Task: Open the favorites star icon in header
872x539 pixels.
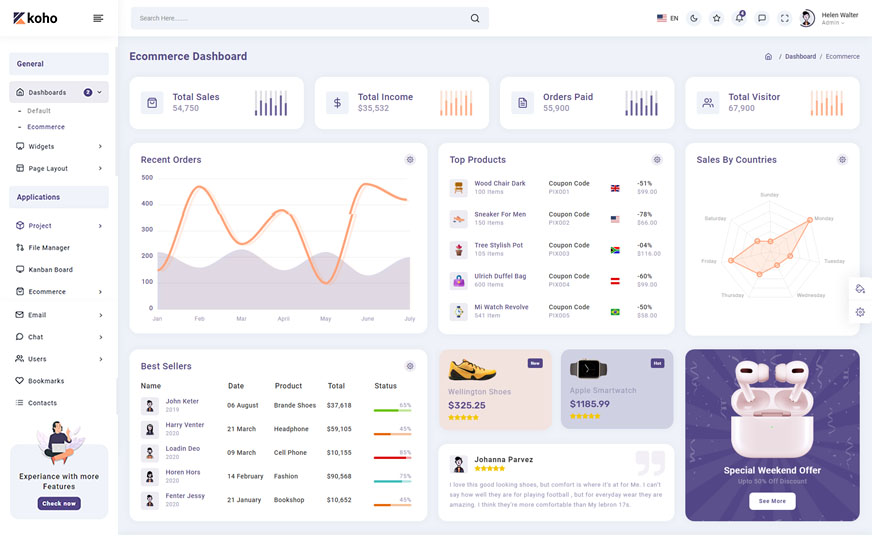Action: [716, 18]
